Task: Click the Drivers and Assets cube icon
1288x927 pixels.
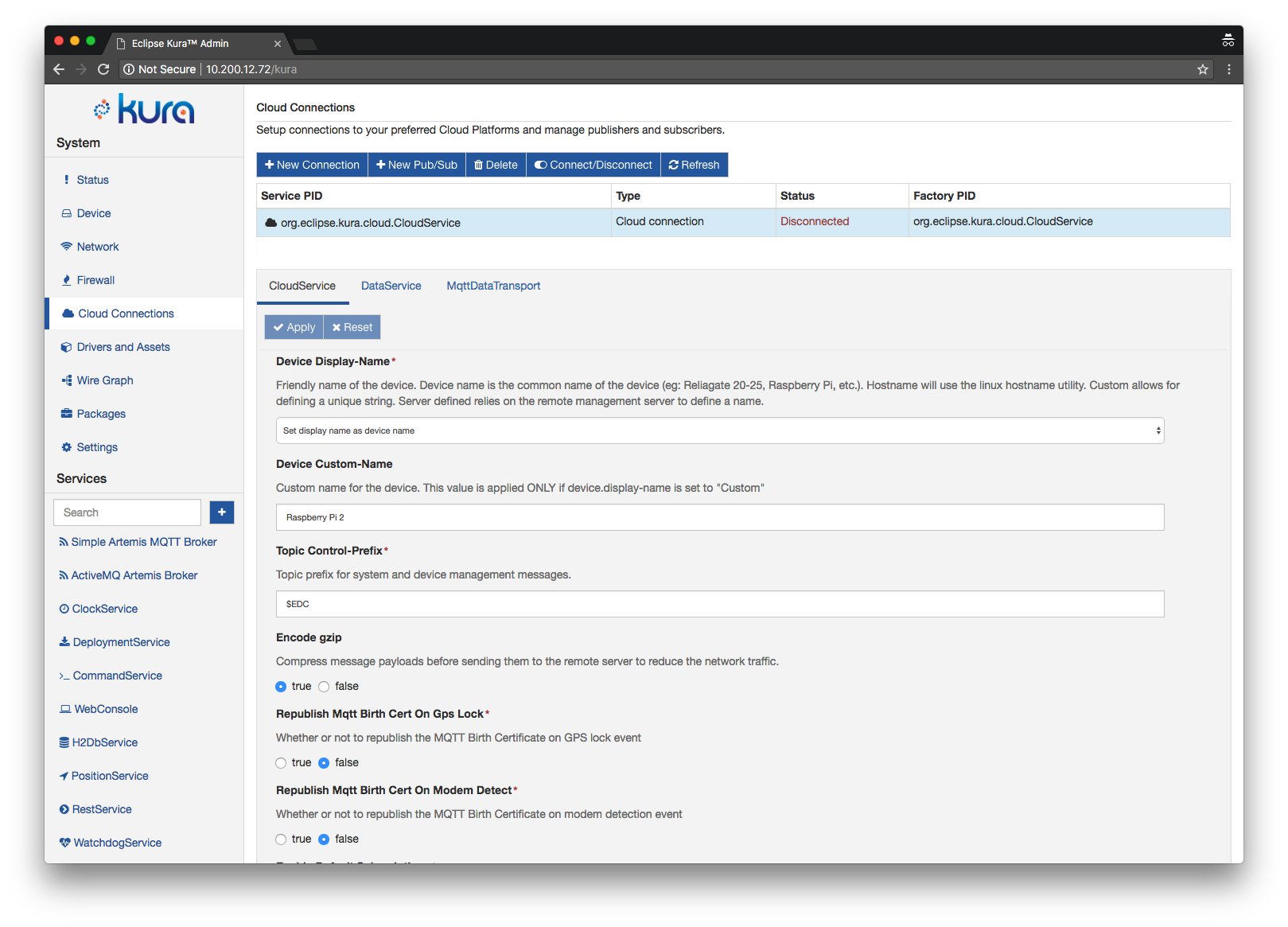Action: click(67, 347)
